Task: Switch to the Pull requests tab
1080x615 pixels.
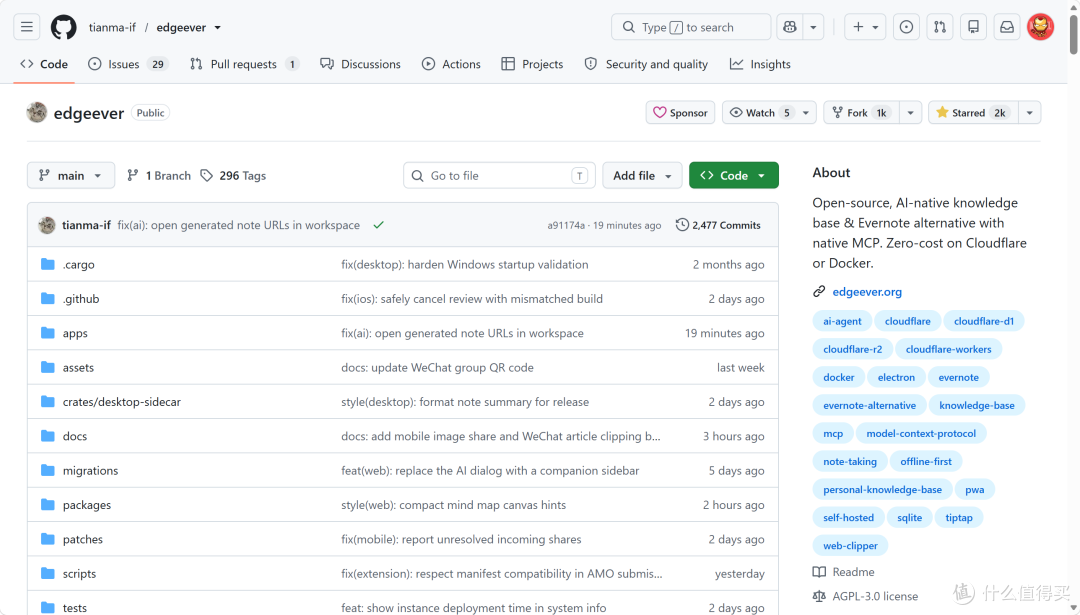Action: coord(245,64)
